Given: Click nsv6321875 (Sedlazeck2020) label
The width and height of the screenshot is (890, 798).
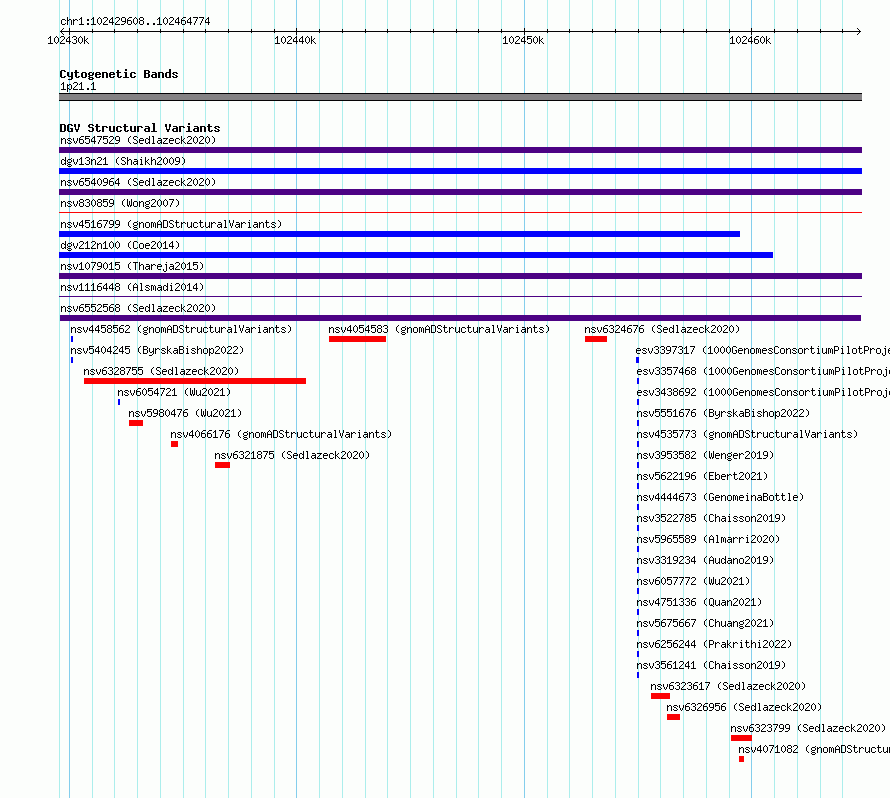Looking at the screenshot, I should tap(292, 455).
